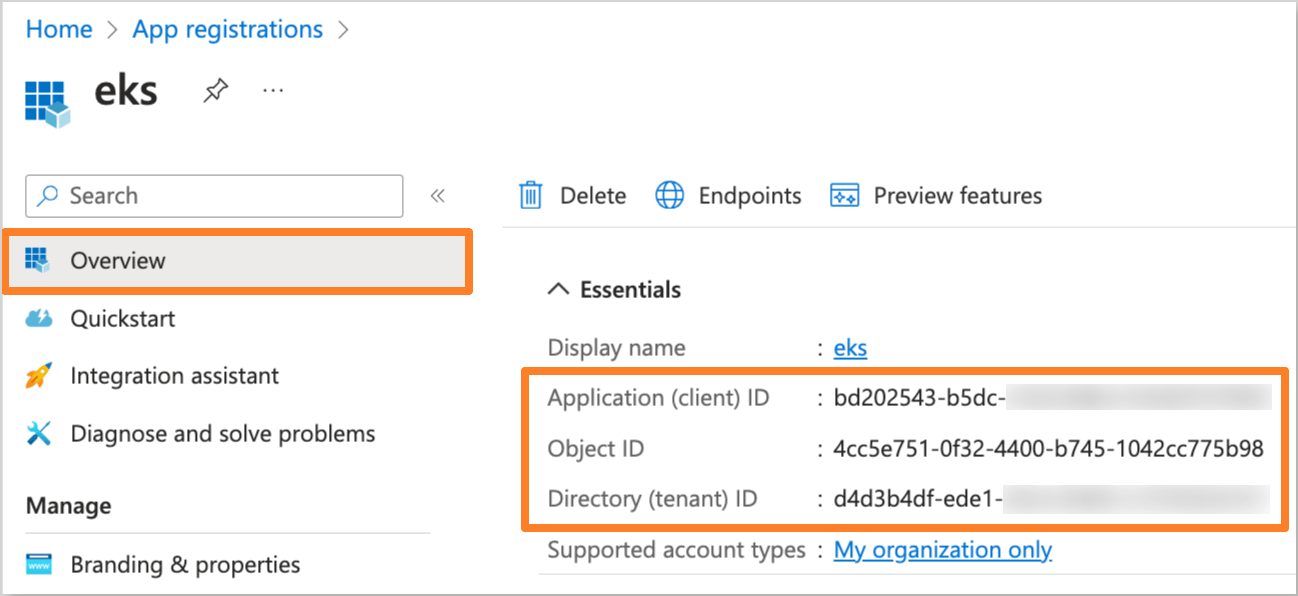The height and width of the screenshot is (596, 1298).
Task: Open the Home breadcrumb link
Action: [x=58, y=29]
